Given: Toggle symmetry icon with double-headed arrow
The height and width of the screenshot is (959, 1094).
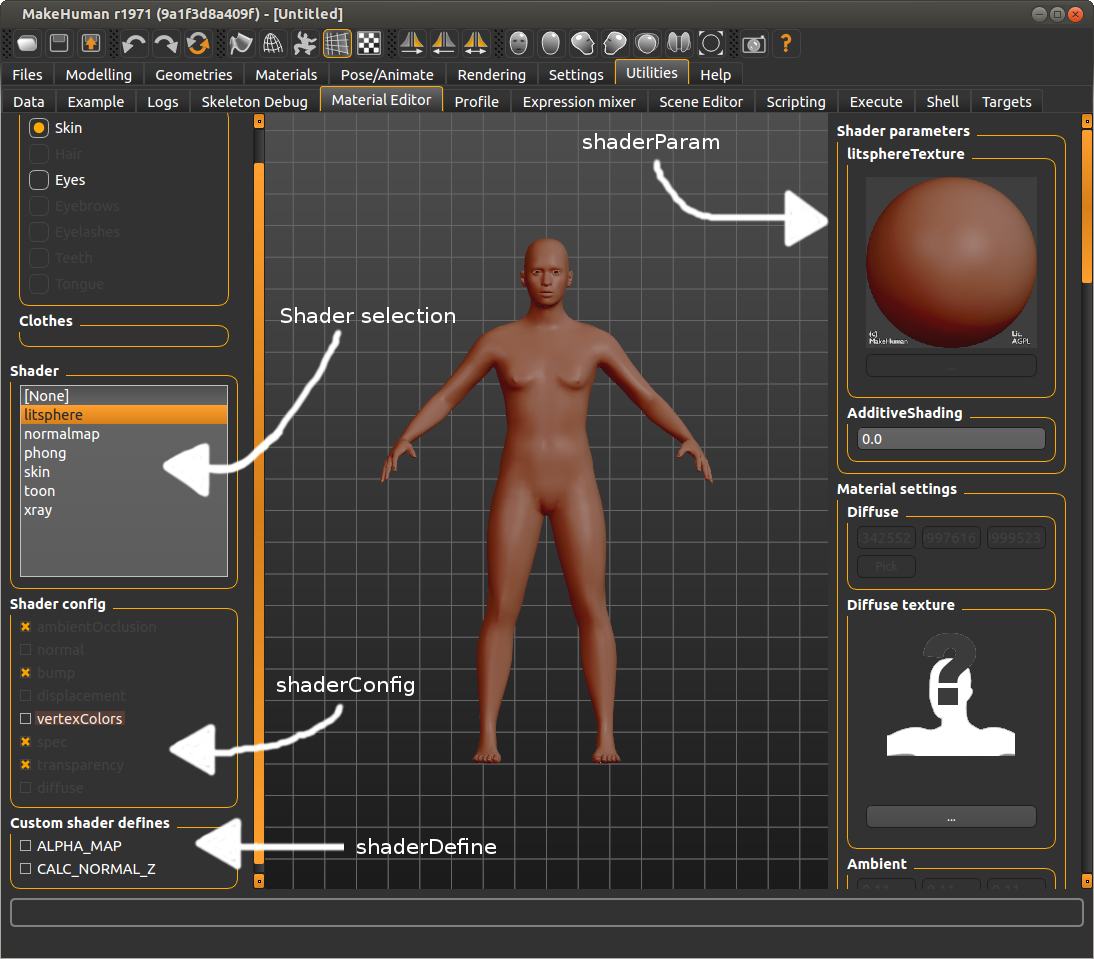Looking at the screenshot, I should point(476,44).
